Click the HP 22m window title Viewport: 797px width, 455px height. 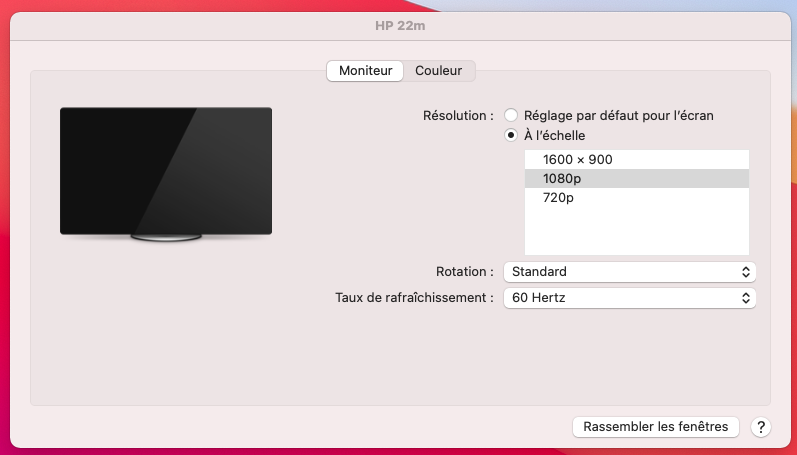tap(400, 26)
